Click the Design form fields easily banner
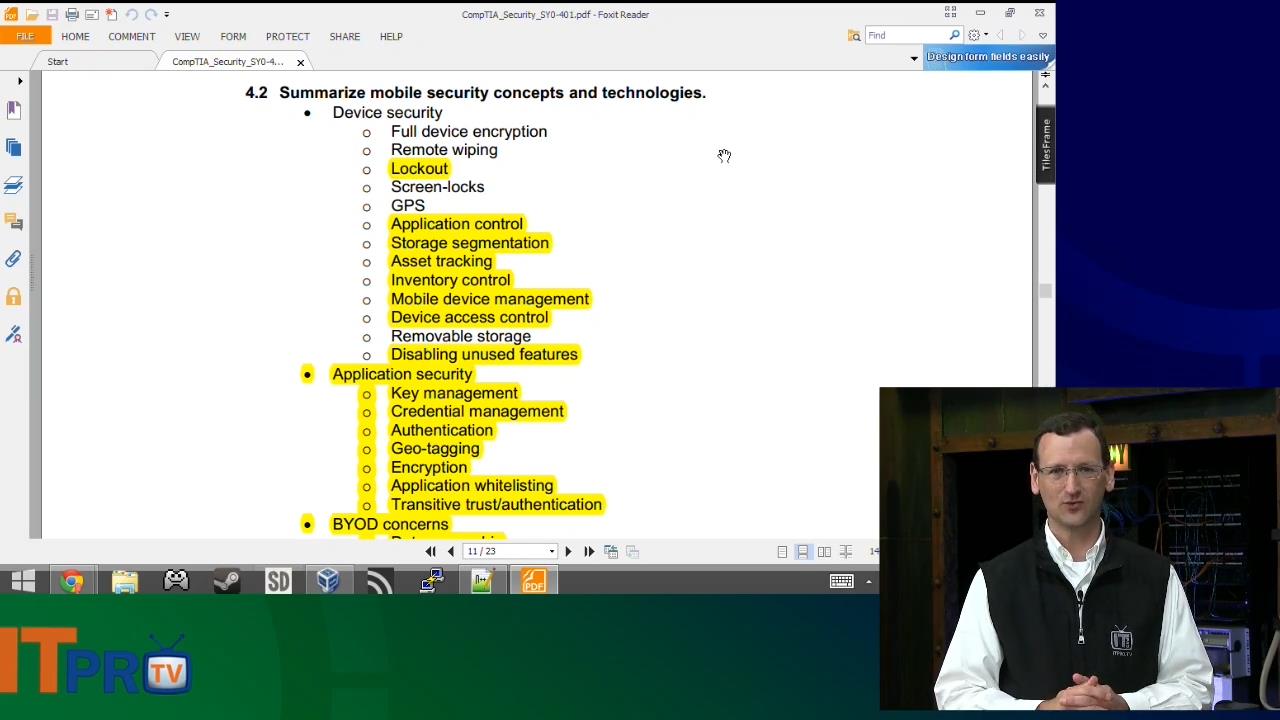The width and height of the screenshot is (1280, 720). tap(987, 57)
